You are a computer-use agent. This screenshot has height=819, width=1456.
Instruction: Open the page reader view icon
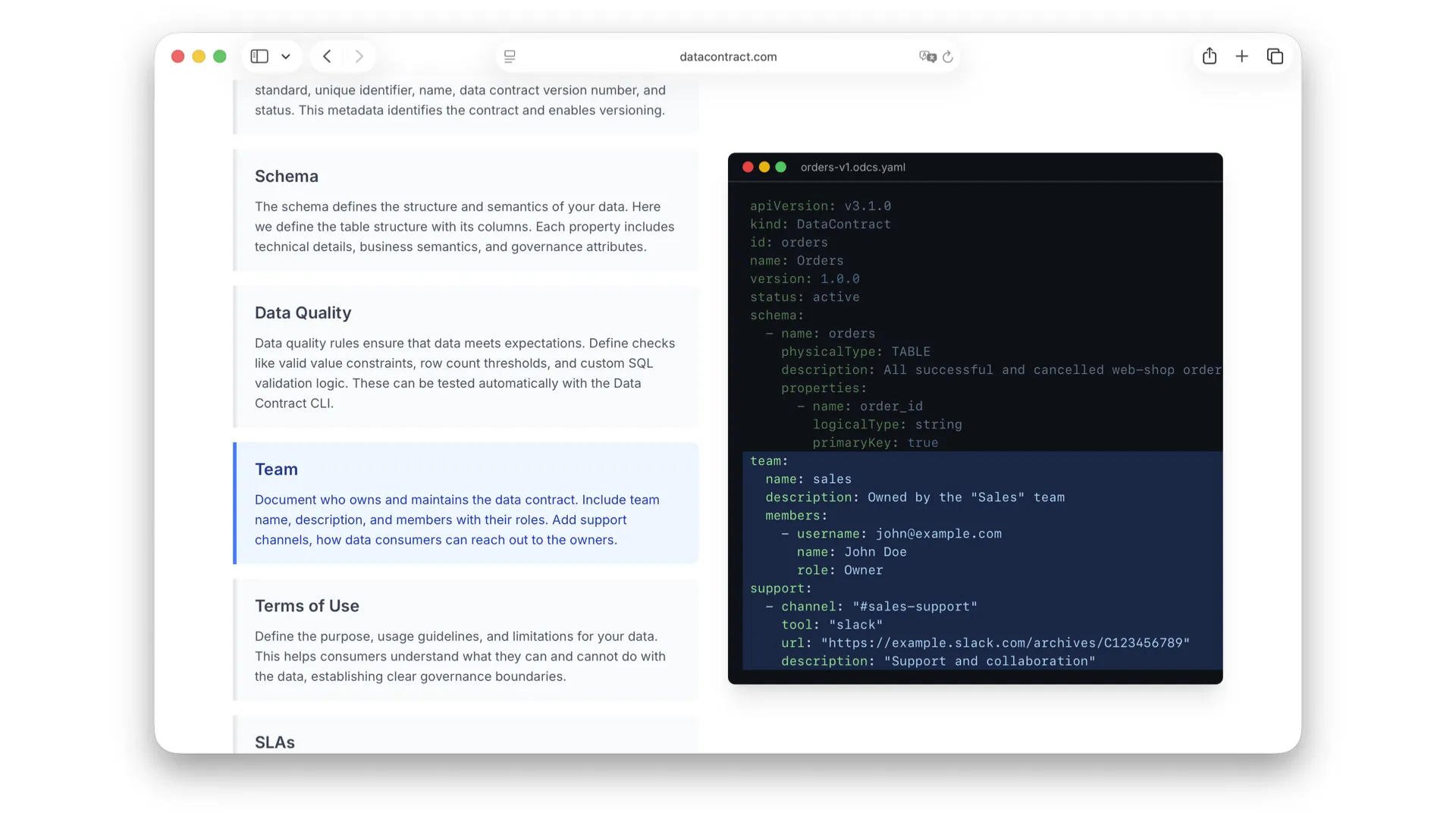point(510,56)
